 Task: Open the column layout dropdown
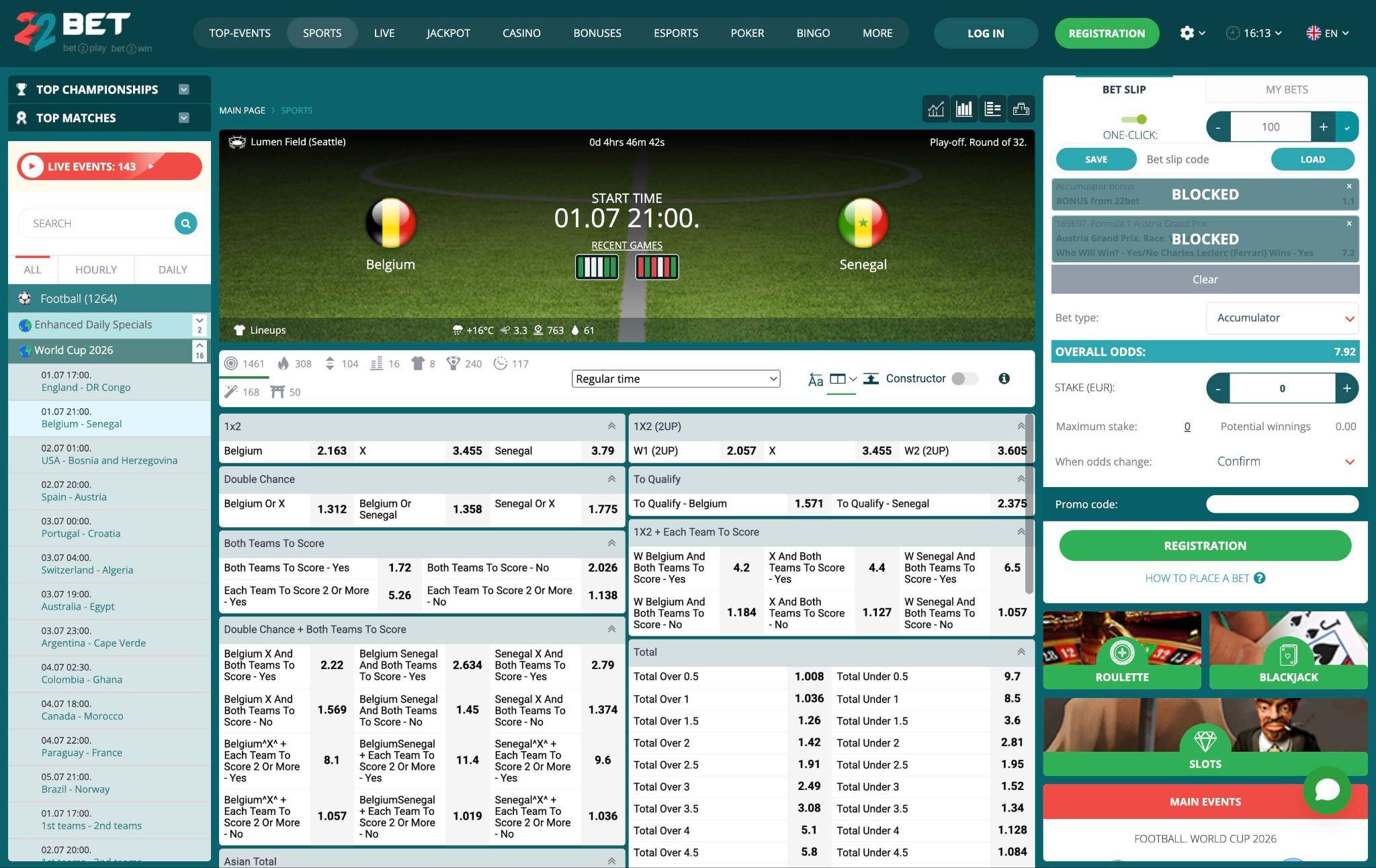point(843,379)
